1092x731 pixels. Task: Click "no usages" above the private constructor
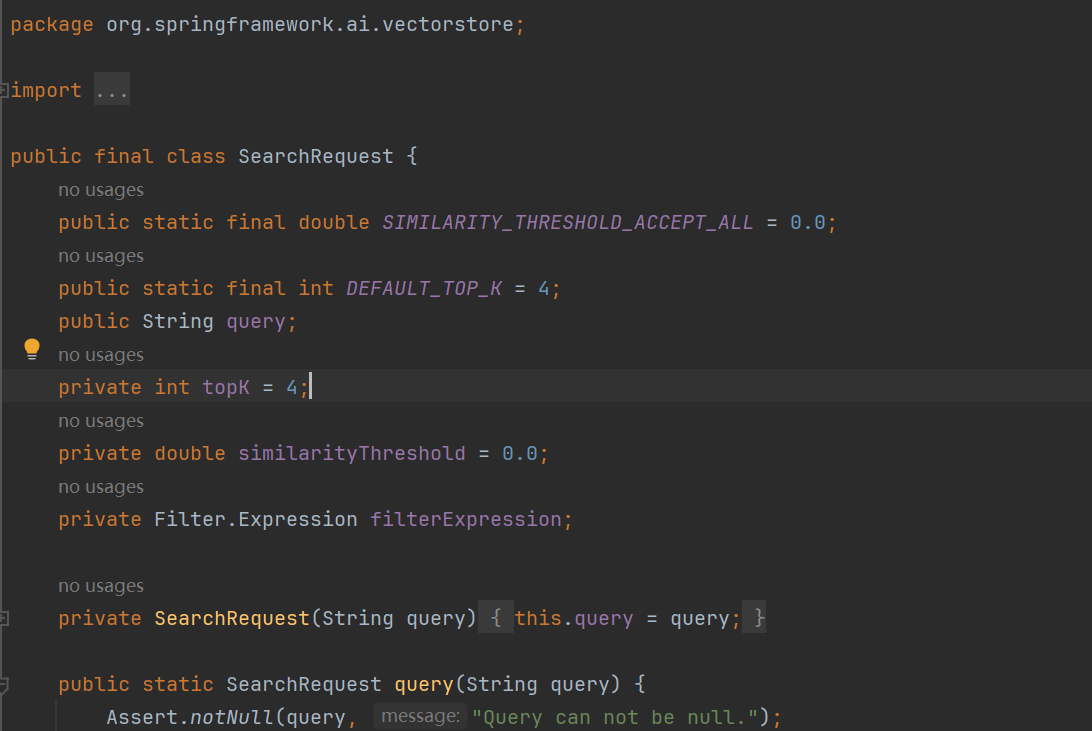tap(100, 585)
